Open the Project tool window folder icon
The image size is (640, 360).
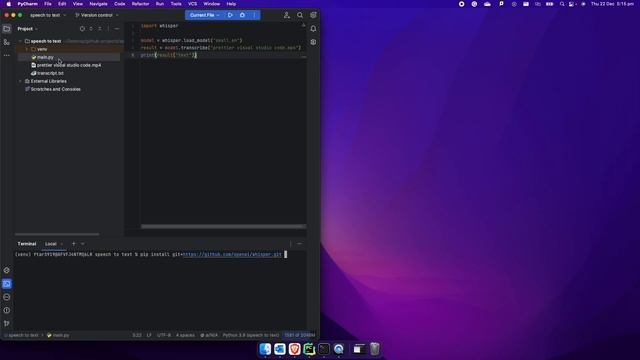(7, 29)
